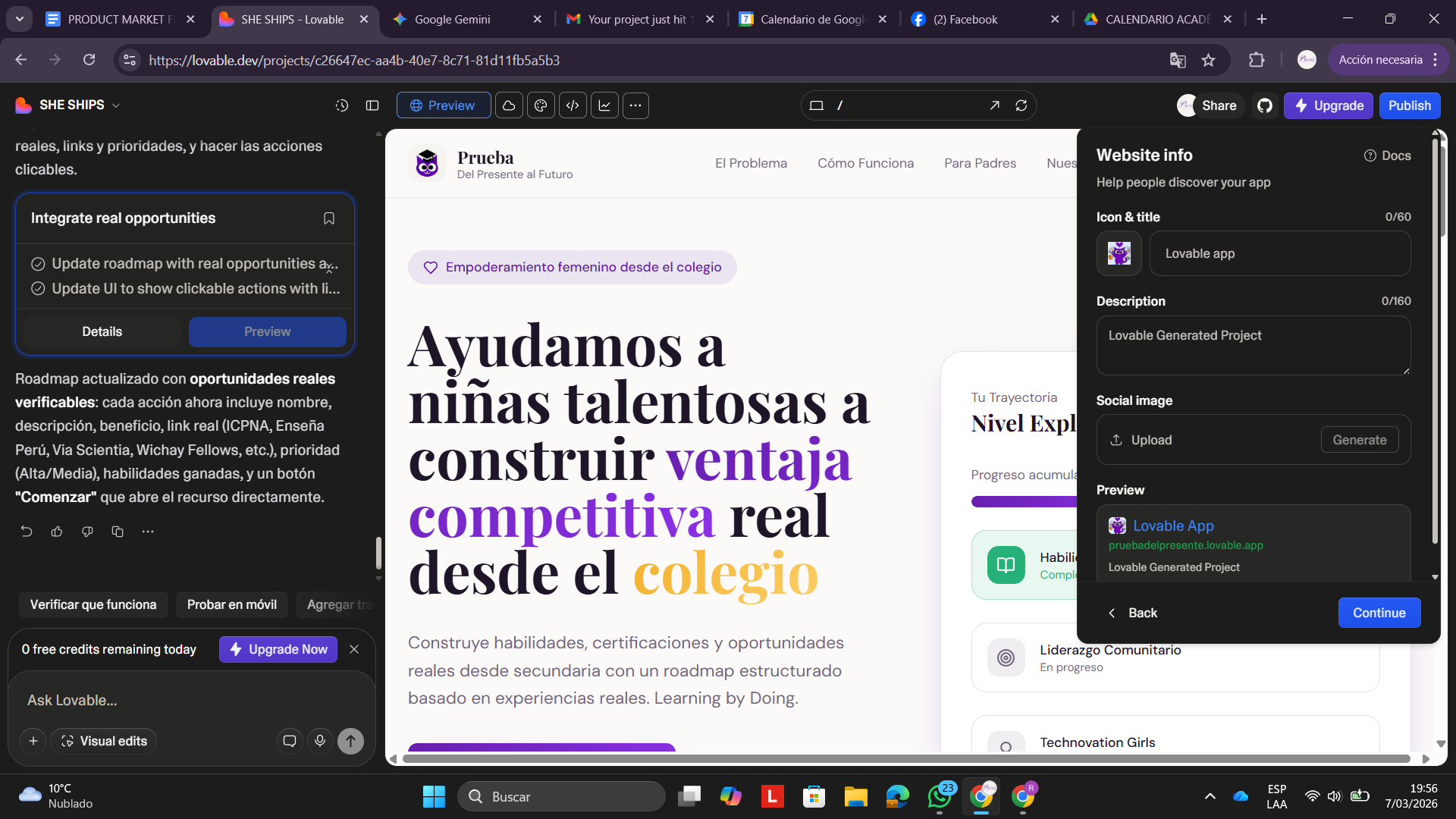Open the plus attachment menu in chat
Screen dimensions: 1456x819
click(33, 741)
